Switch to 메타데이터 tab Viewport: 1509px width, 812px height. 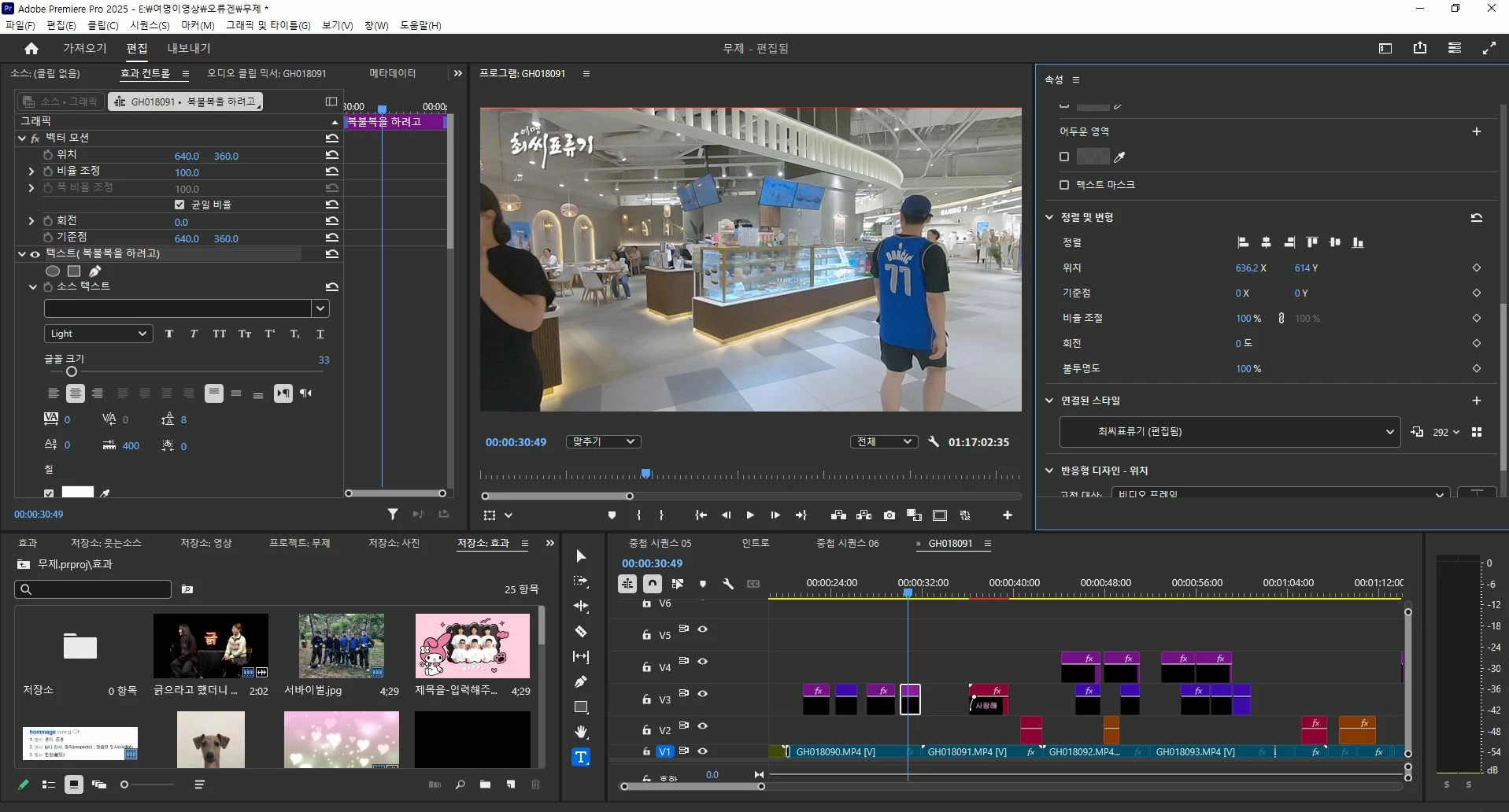tap(393, 73)
